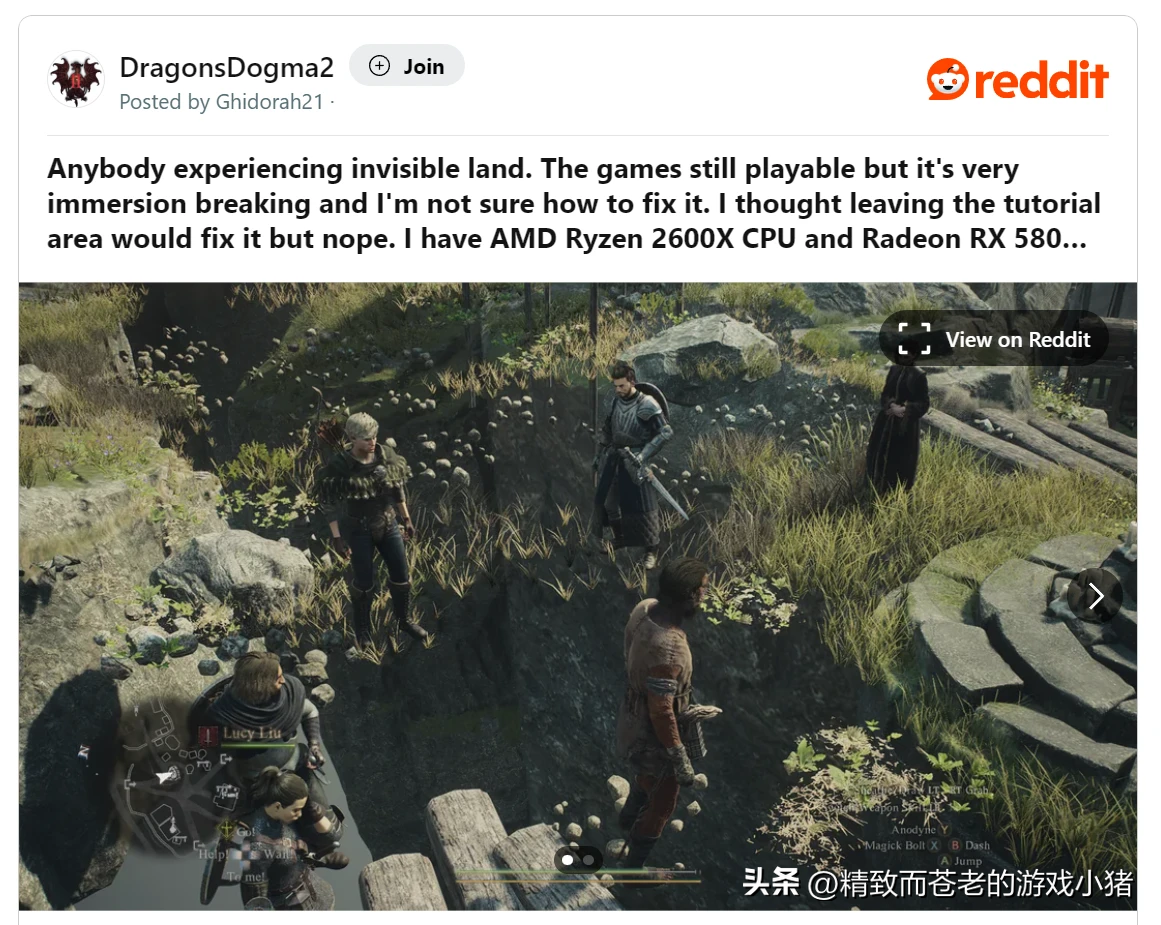Image resolution: width=1161 pixels, height=925 pixels.
Task: Open the post title about invisible land
Action: pyautogui.click(x=574, y=204)
